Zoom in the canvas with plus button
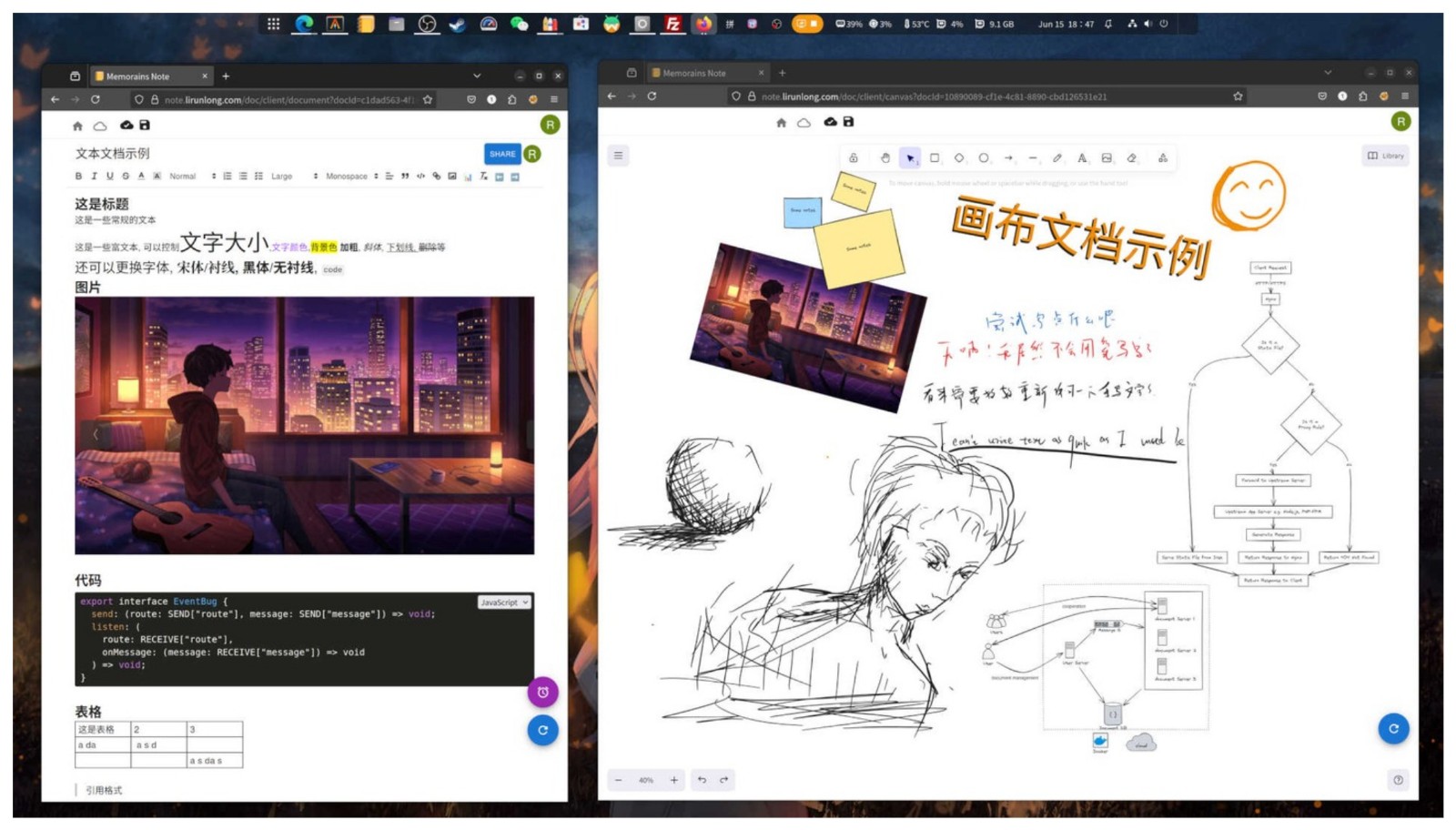The width and height of the screenshot is (1456, 830). (673, 780)
